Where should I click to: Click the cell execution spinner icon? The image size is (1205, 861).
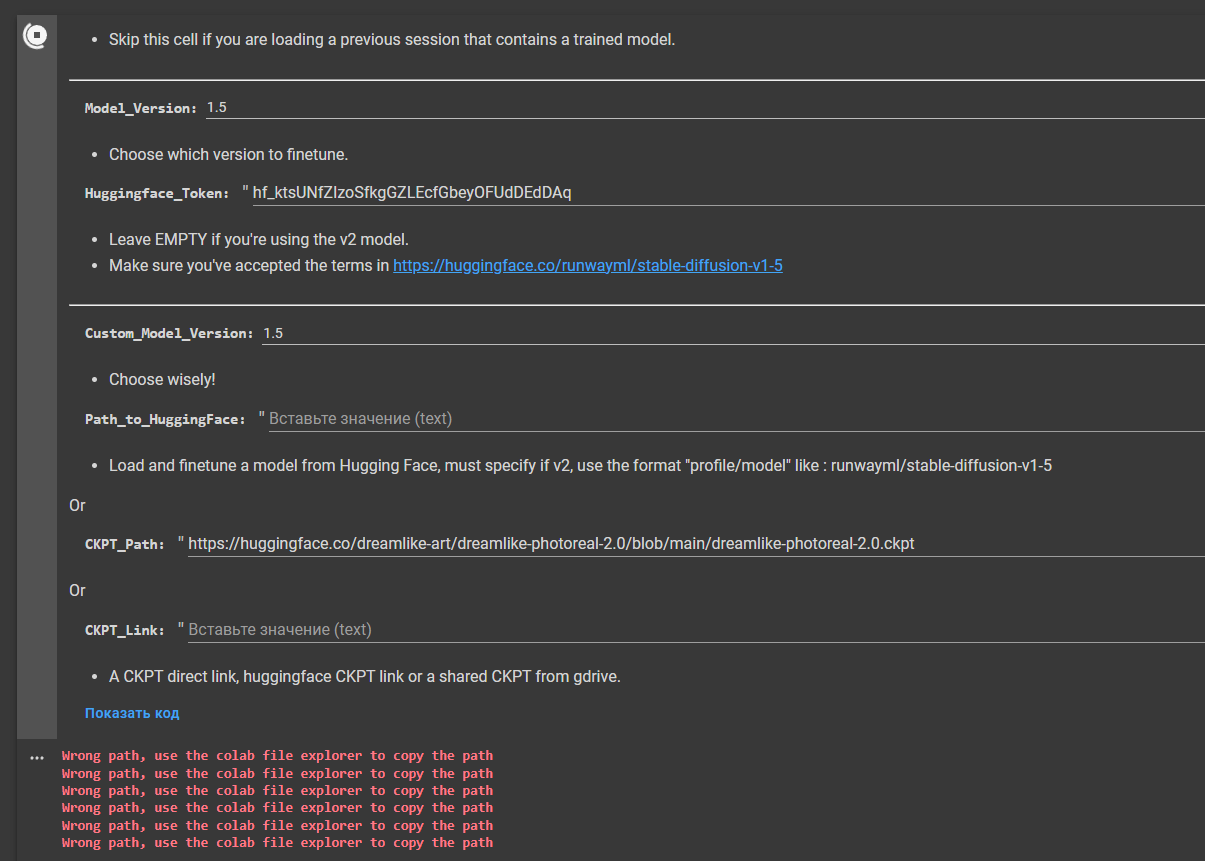pyautogui.click(x=36, y=35)
